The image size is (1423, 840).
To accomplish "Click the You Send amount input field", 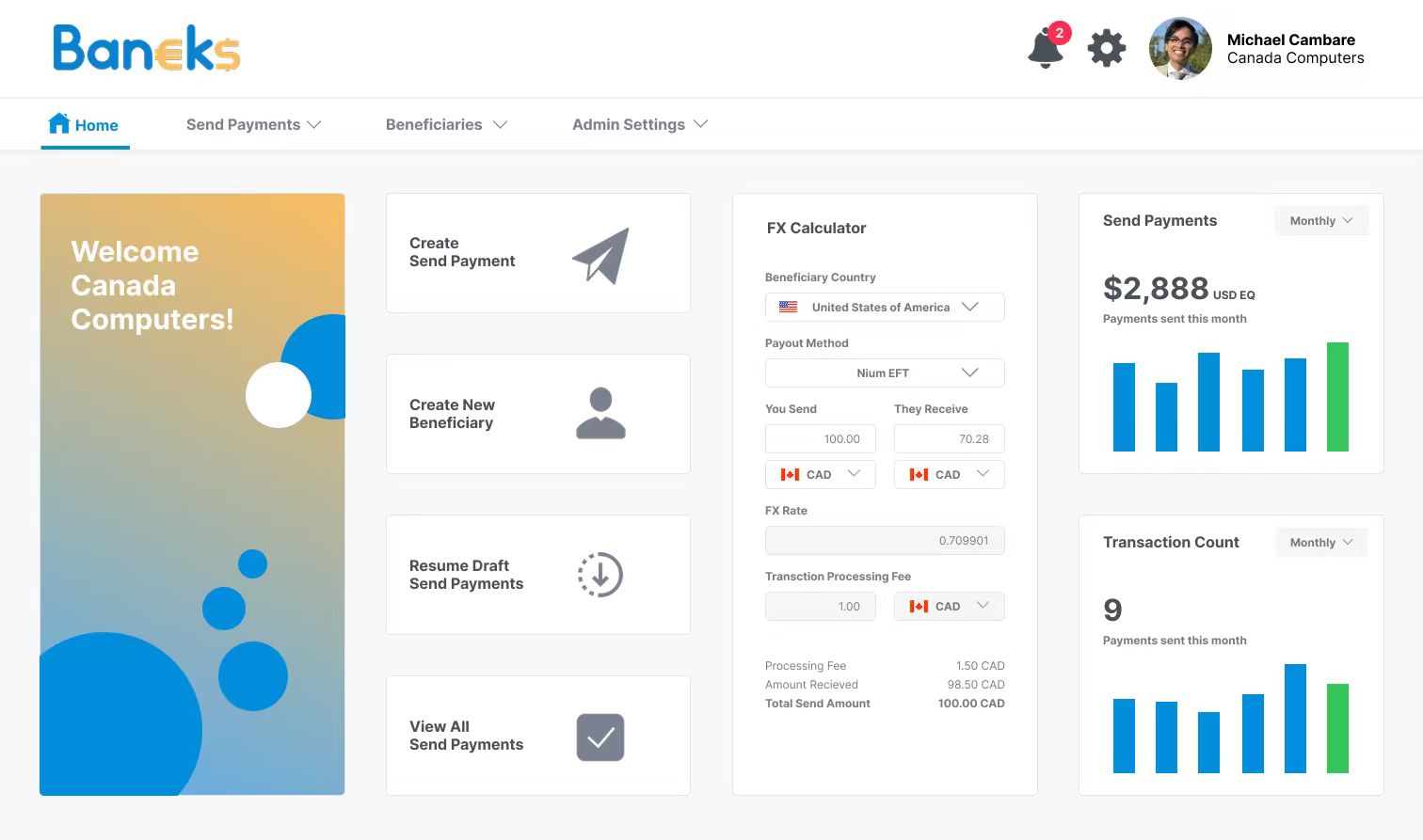I will point(820,438).
